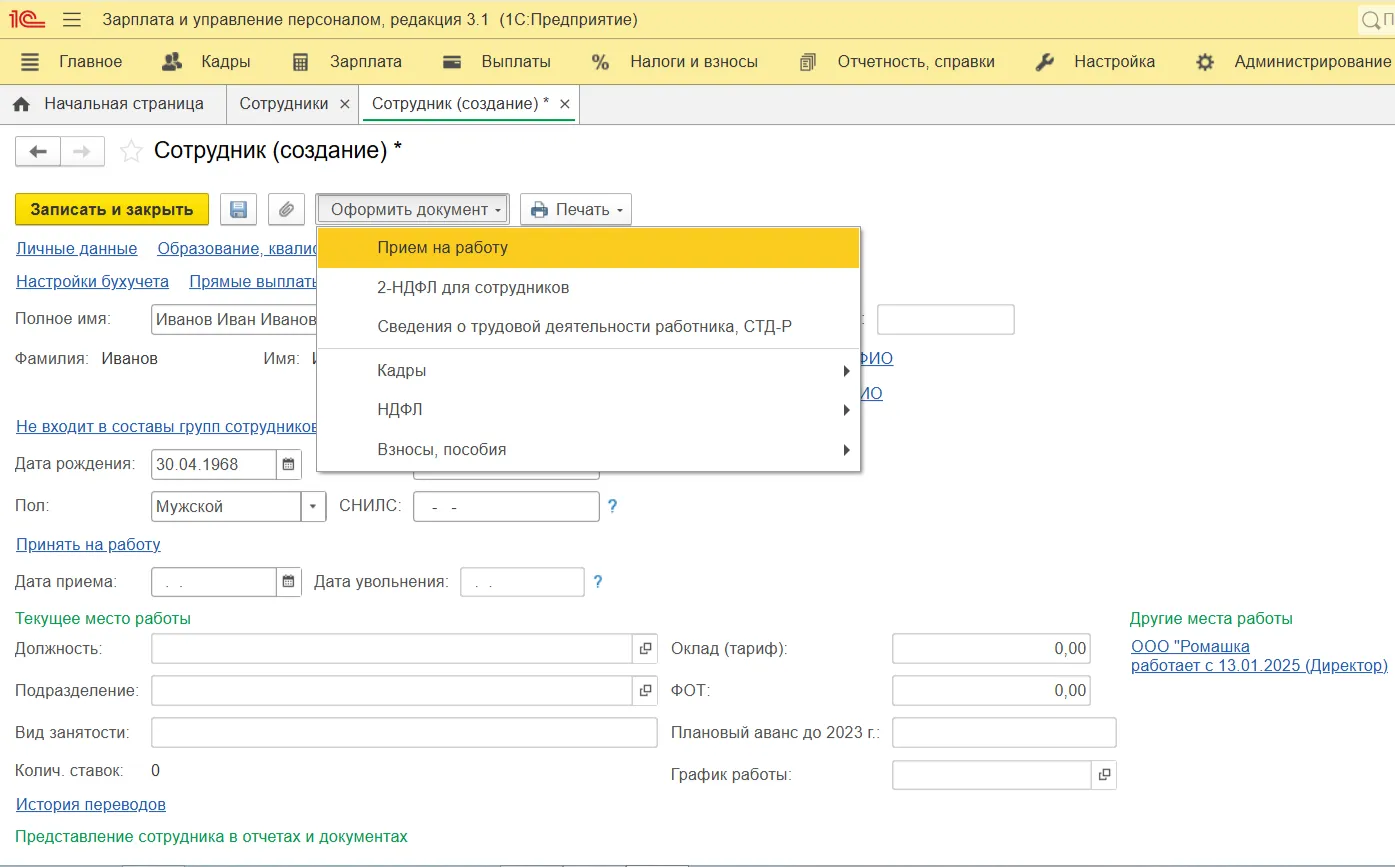Image resolution: width=1395 pixels, height=867 pixels.
Task: Click into the ФОТ field
Action: (991, 690)
